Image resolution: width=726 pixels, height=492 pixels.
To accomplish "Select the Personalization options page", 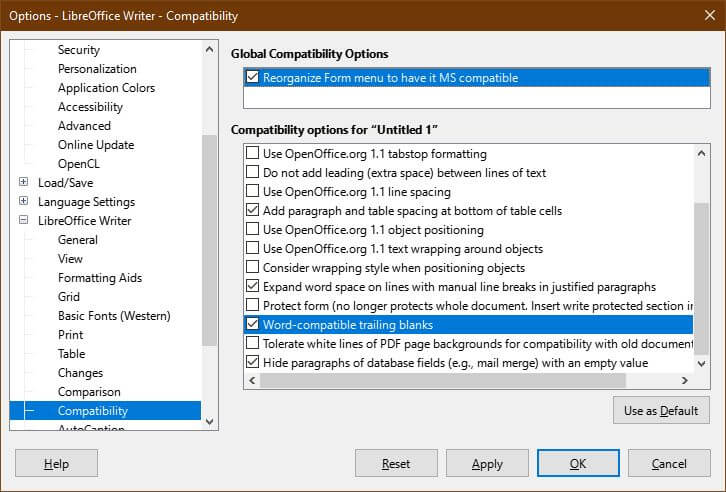I will point(97,69).
